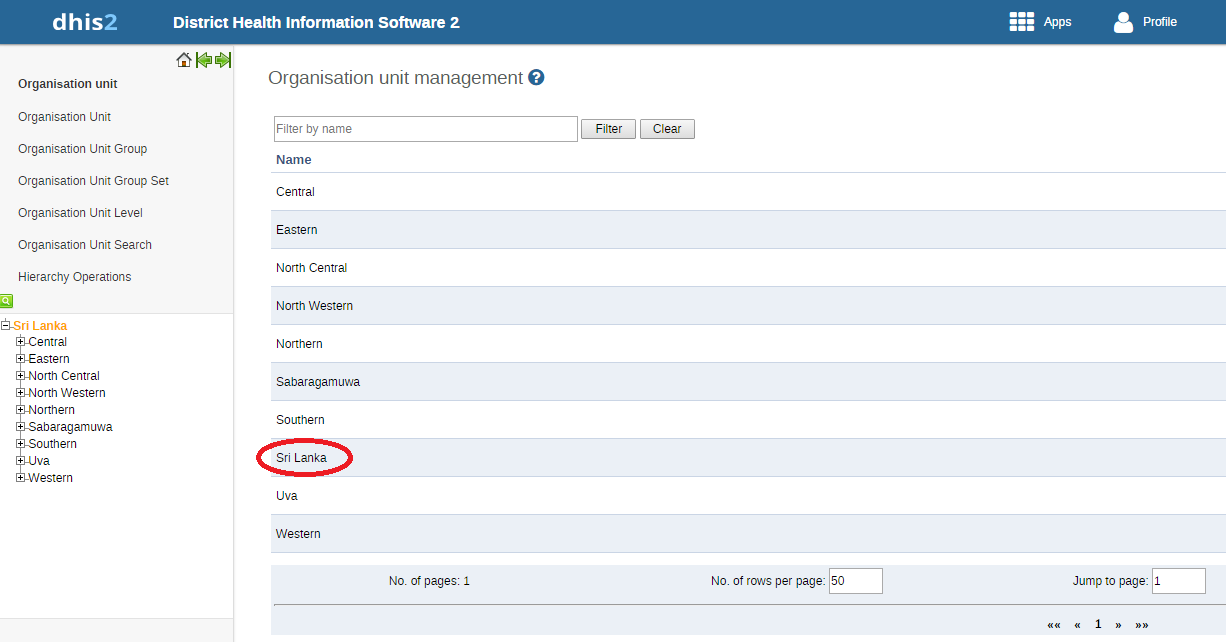
Task: Click the green search icon above tree
Action: [6, 300]
